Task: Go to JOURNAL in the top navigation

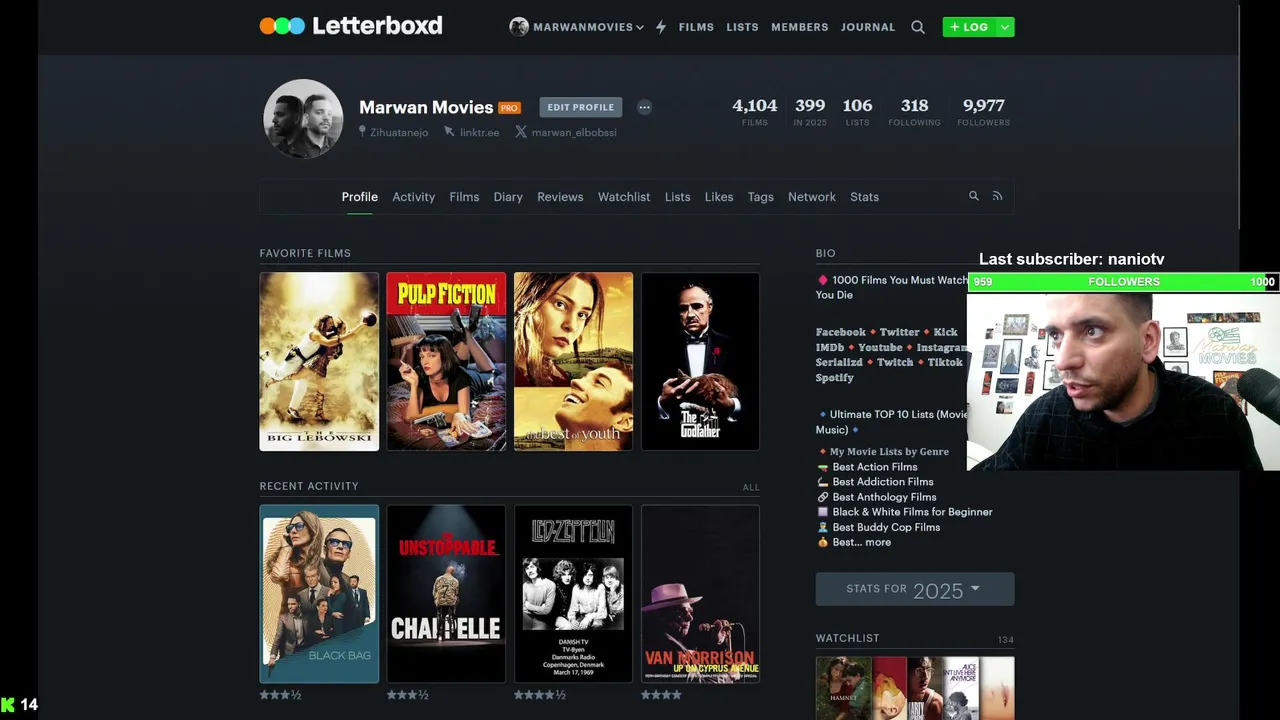Action: (x=868, y=27)
